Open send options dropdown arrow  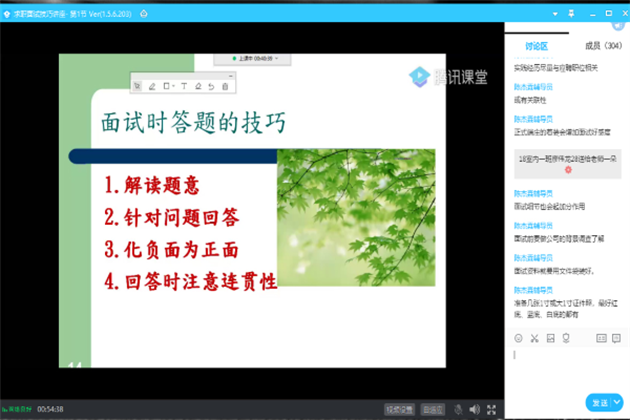pyautogui.click(x=618, y=402)
